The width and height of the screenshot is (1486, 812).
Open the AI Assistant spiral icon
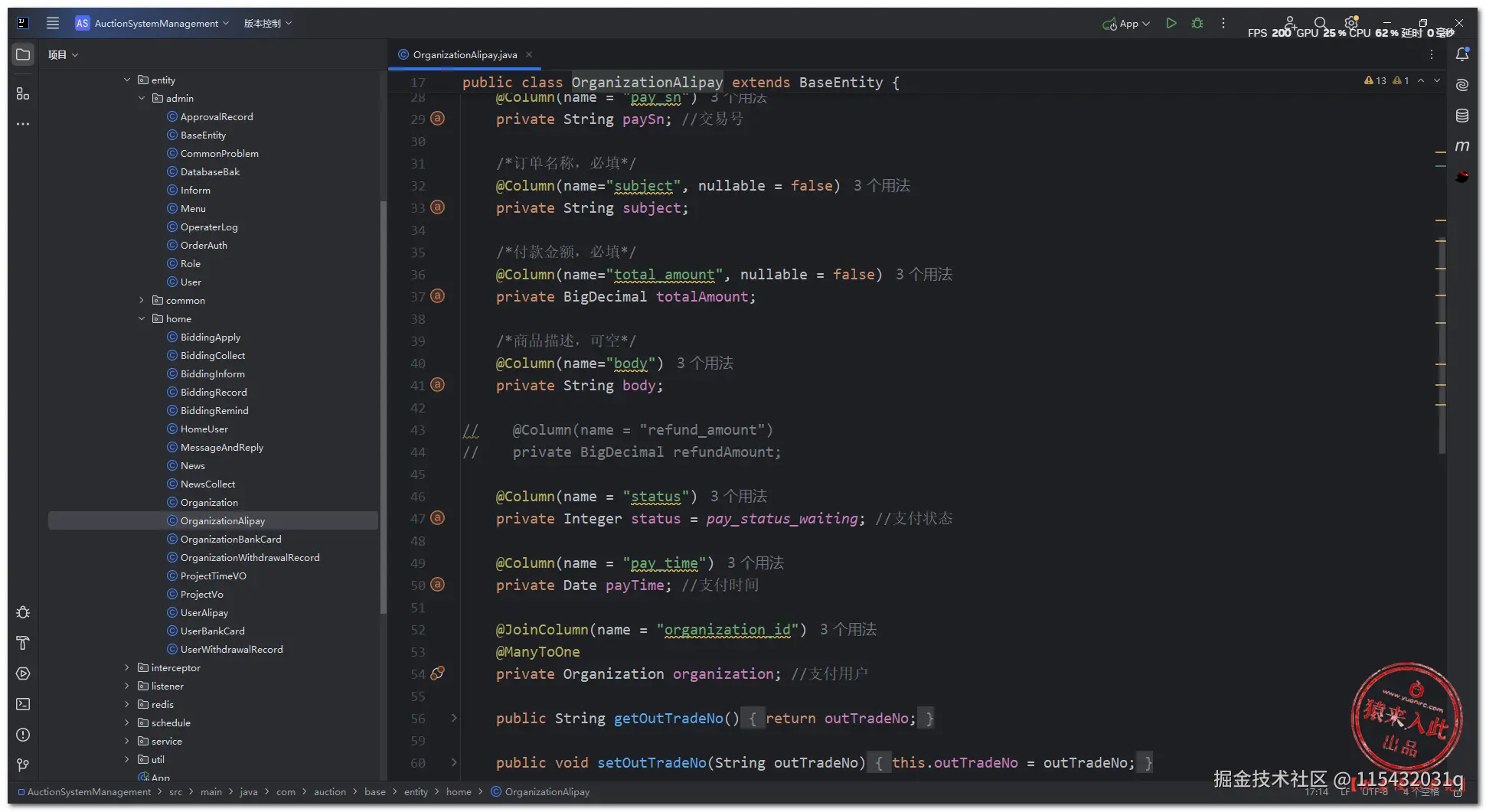[x=1462, y=85]
